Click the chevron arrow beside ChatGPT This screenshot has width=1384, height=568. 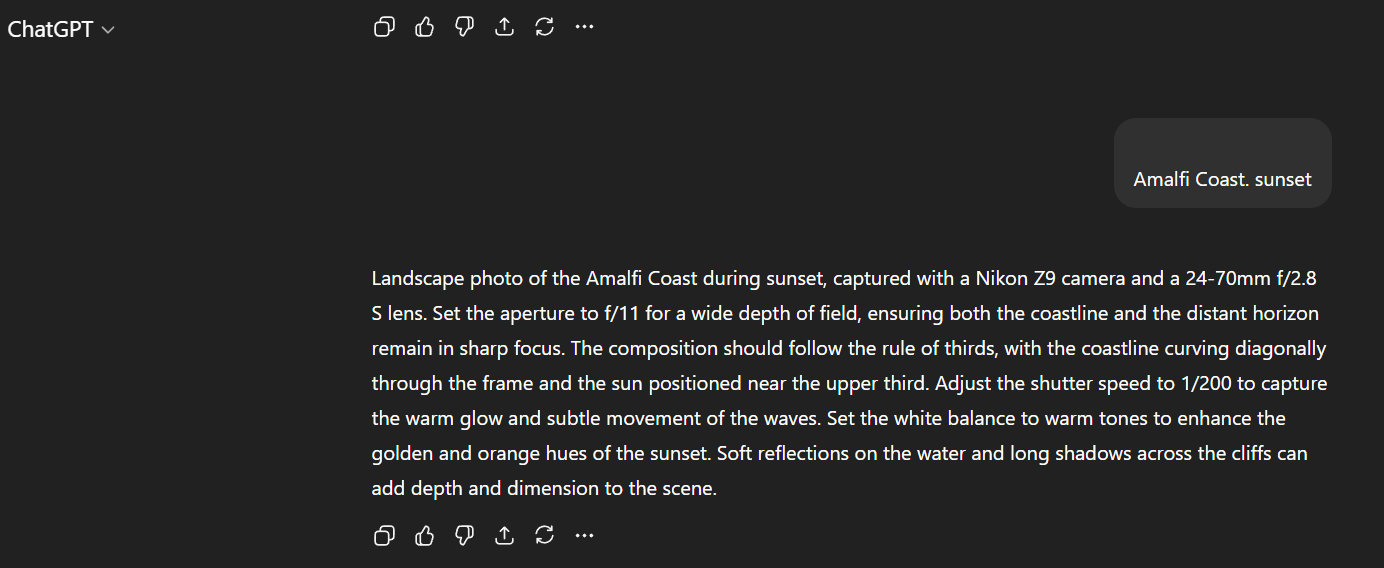click(x=108, y=30)
